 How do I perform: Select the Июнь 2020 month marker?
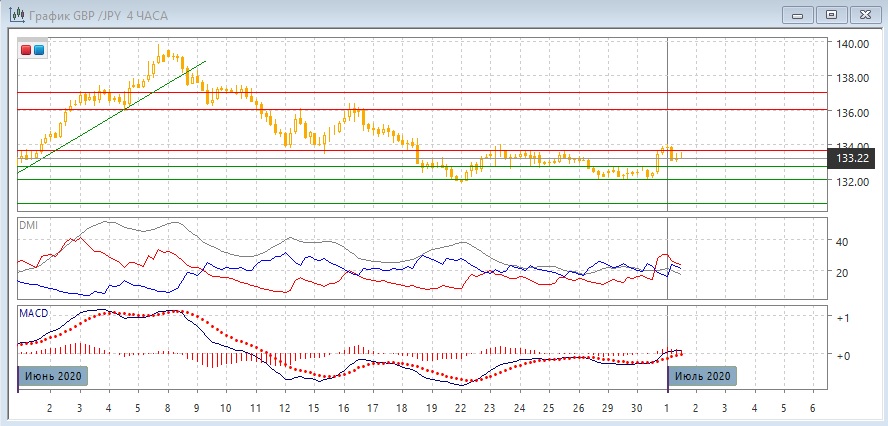tap(52, 376)
